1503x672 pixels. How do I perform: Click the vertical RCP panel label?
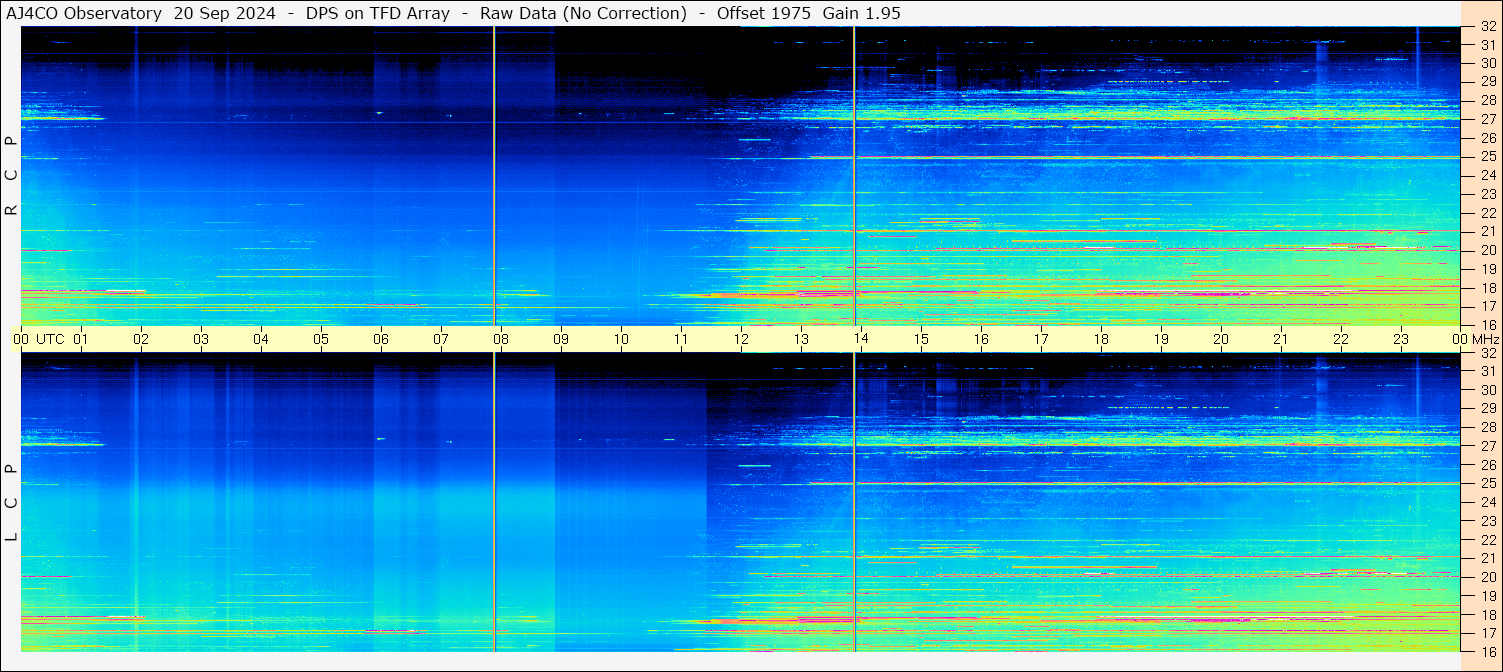pos(12,176)
